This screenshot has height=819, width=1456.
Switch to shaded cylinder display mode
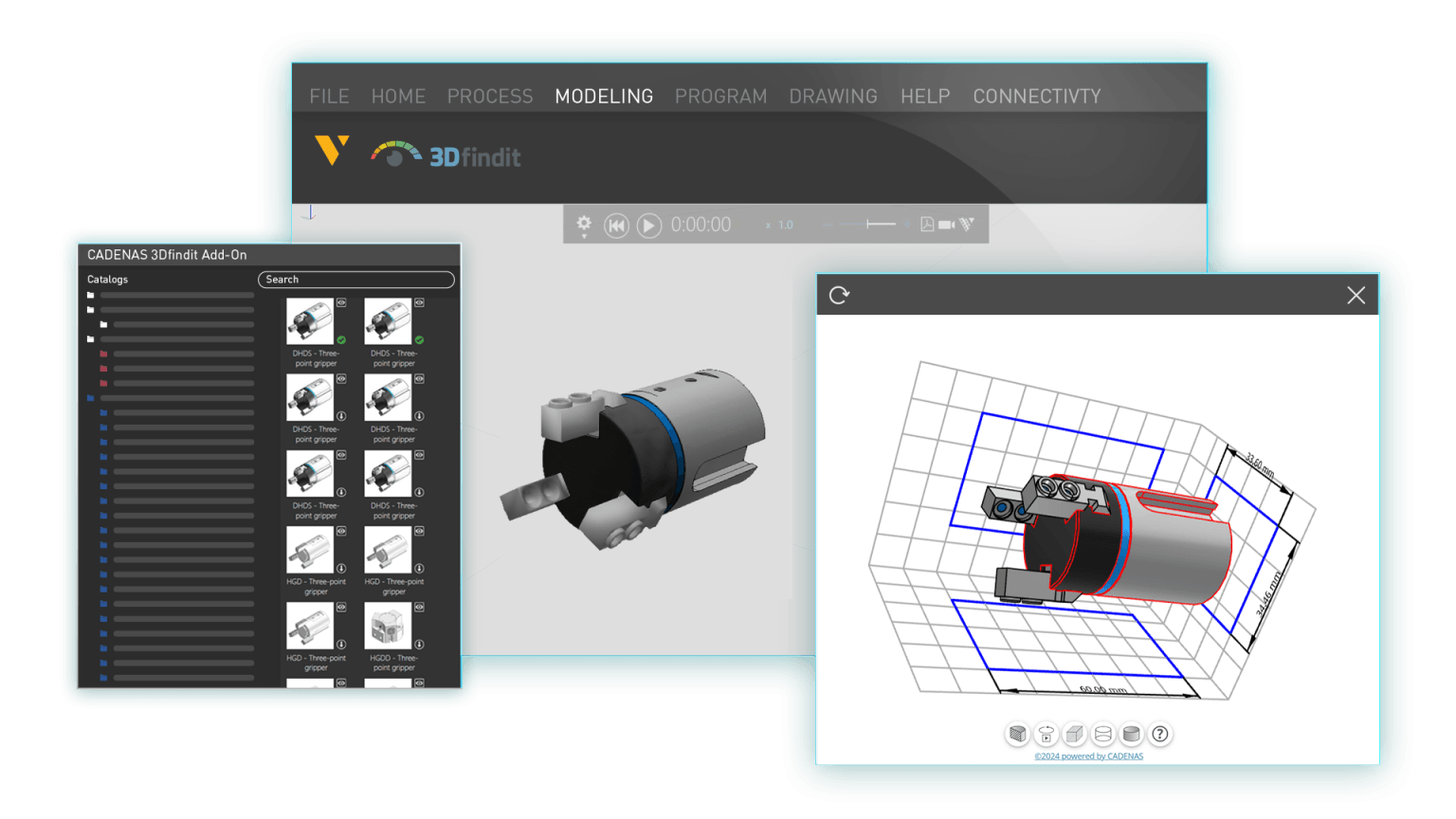tap(1131, 735)
